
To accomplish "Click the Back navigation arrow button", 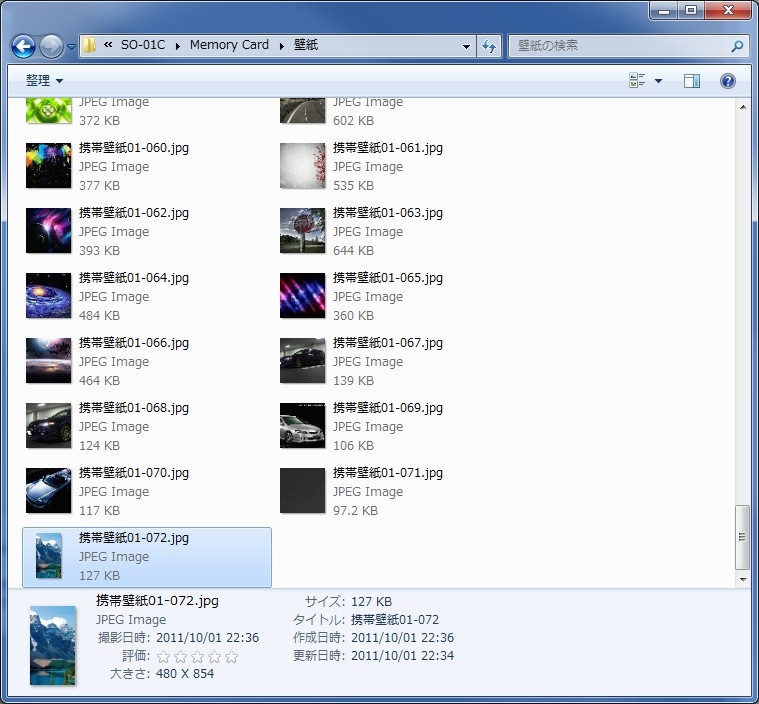I will click(x=23, y=46).
